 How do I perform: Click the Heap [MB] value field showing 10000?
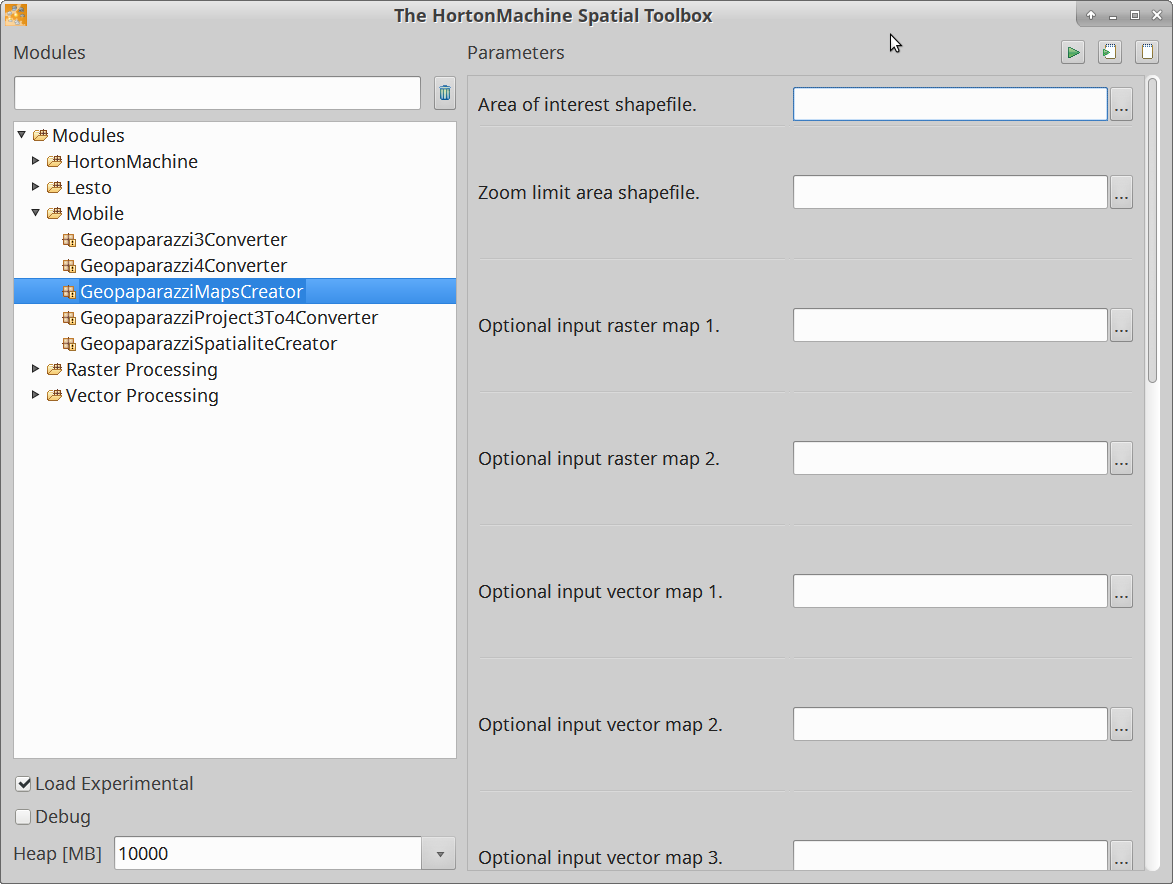268,853
